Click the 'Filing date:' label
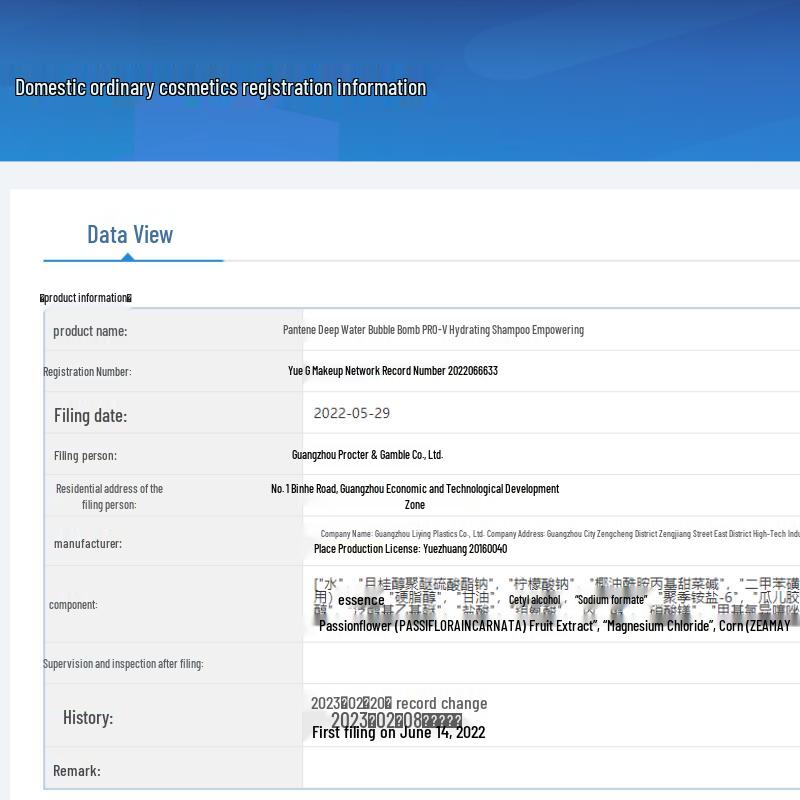Screen dimensions: 800x800 (x=90, y=415)
